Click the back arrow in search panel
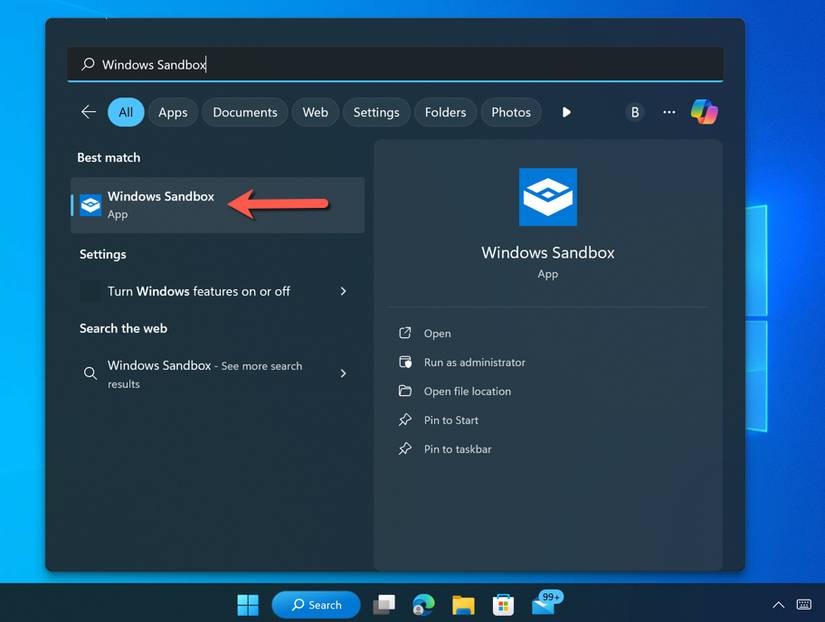825x622 pixels. [89, 112]
